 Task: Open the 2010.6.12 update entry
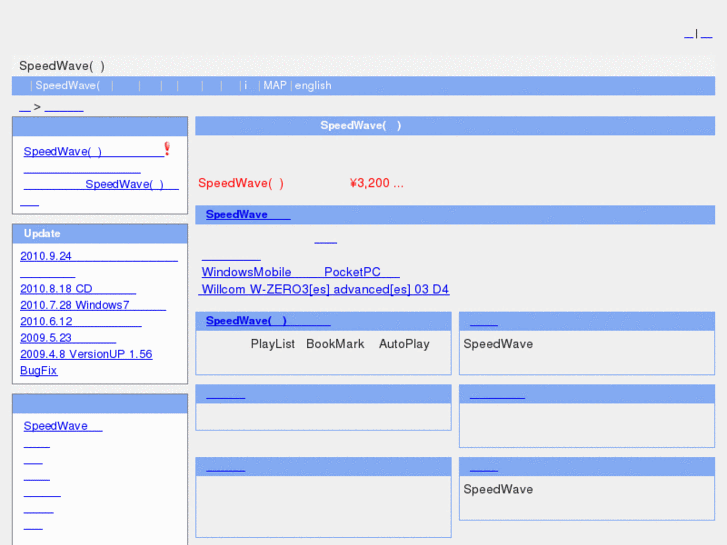pos(81,321)
